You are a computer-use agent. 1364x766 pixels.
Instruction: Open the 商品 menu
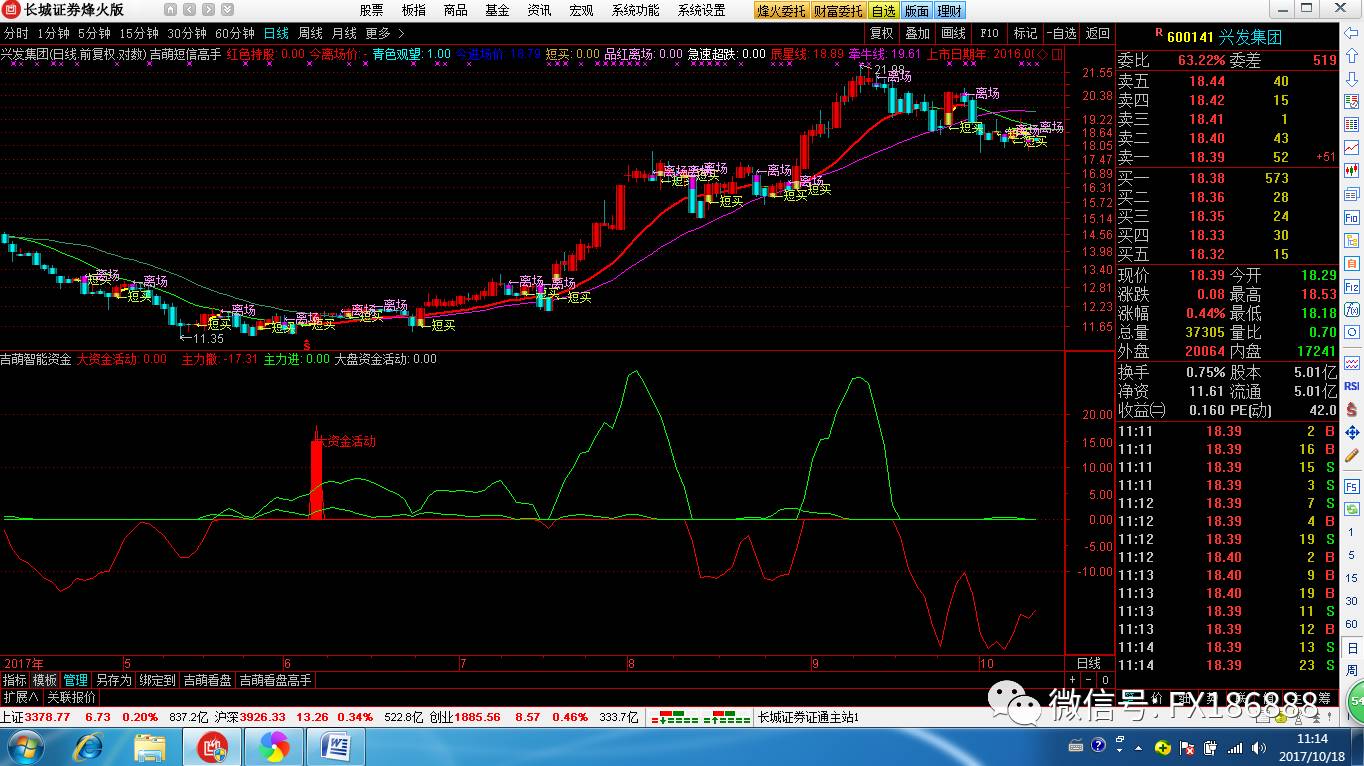coord(455,10)
